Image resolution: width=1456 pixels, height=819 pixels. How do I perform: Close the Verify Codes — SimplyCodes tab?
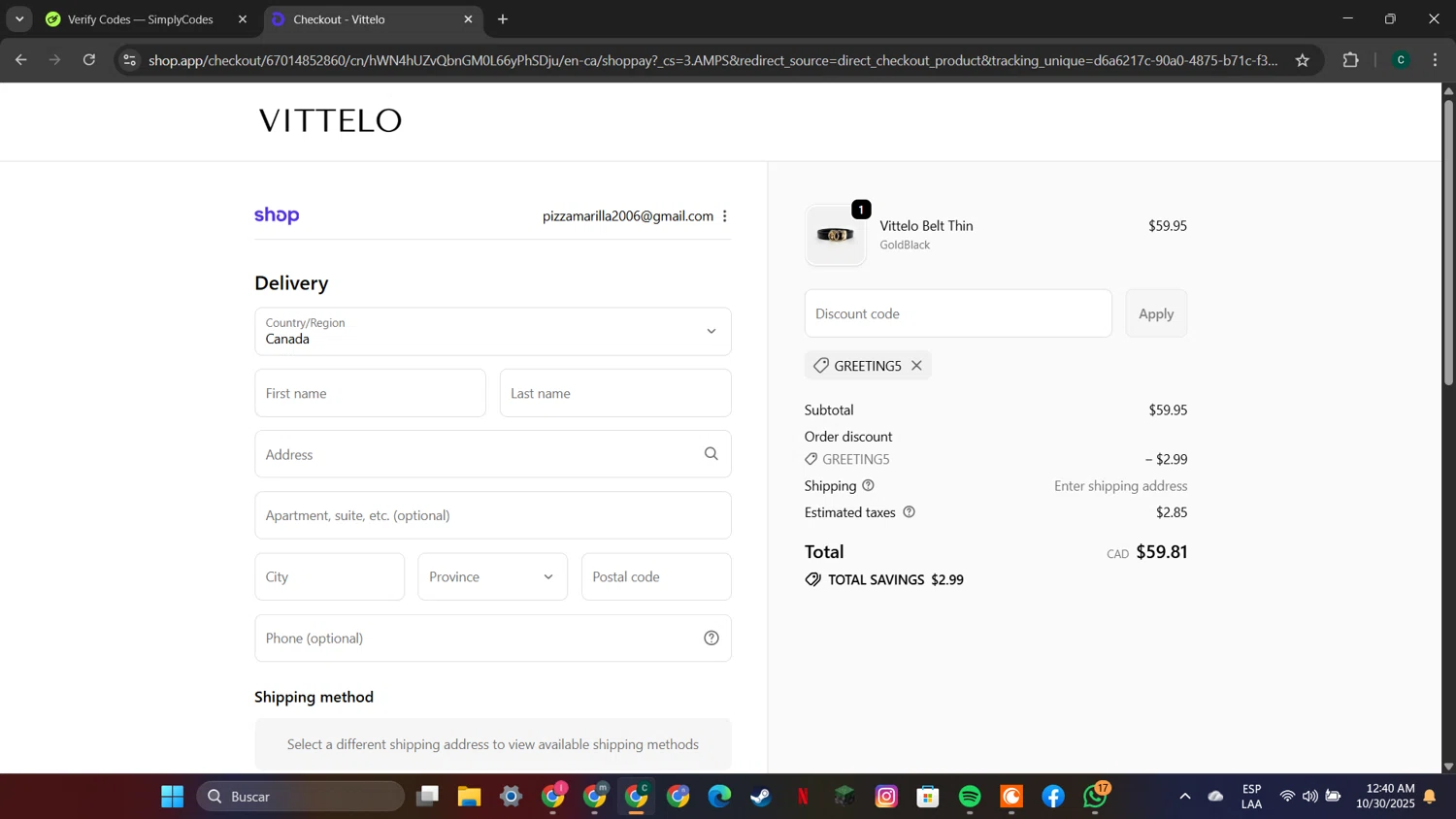pyautogui.click(x=243, y=19)
